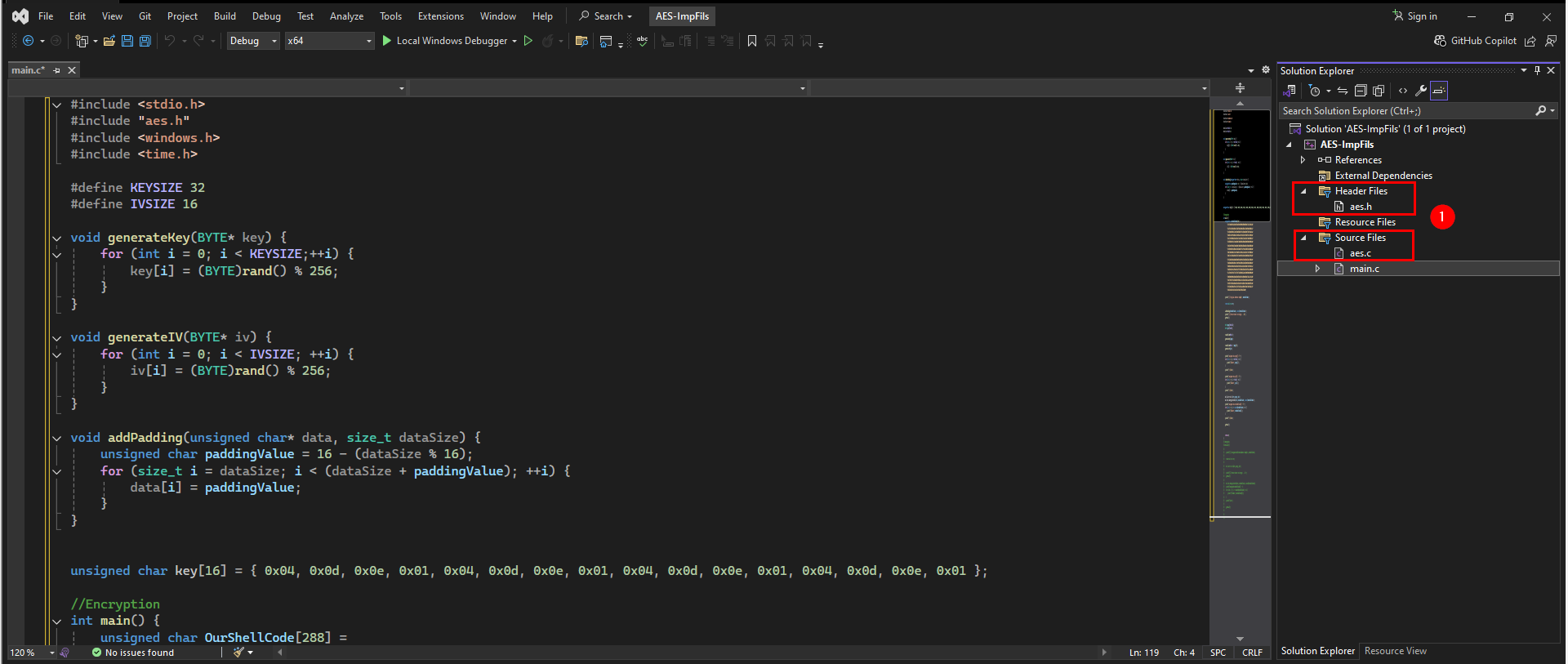The width and height of the screenshot is (1568, 664).
Task: Click Local Windows Debugger label
Action: tap(452, 41)
